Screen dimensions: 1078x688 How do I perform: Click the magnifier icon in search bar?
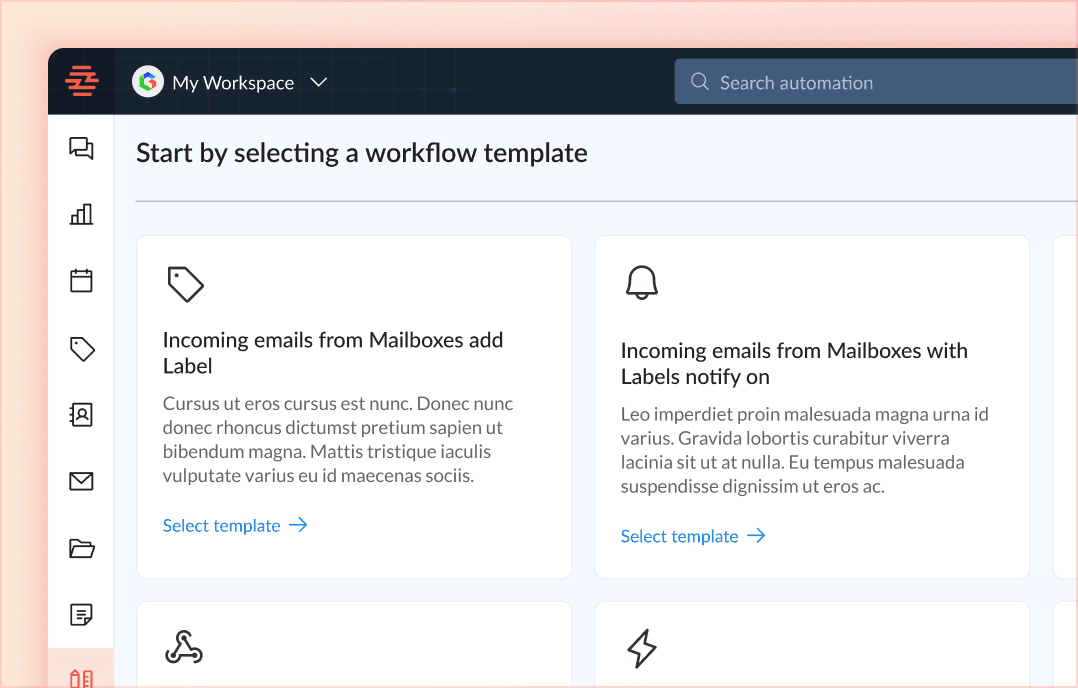tap(700, 82)
